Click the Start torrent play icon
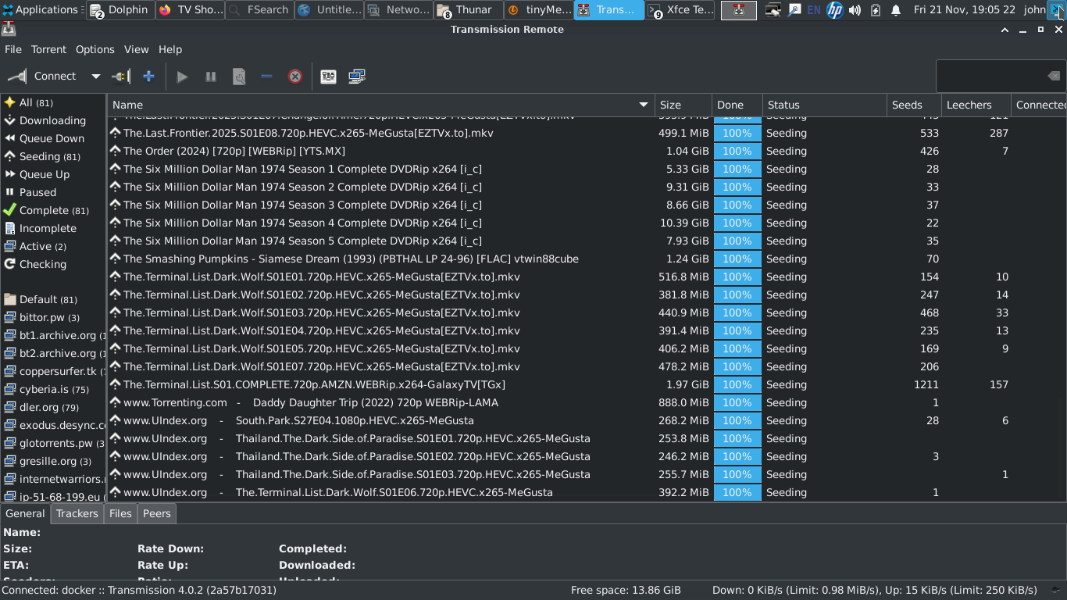 click(183, 76)
